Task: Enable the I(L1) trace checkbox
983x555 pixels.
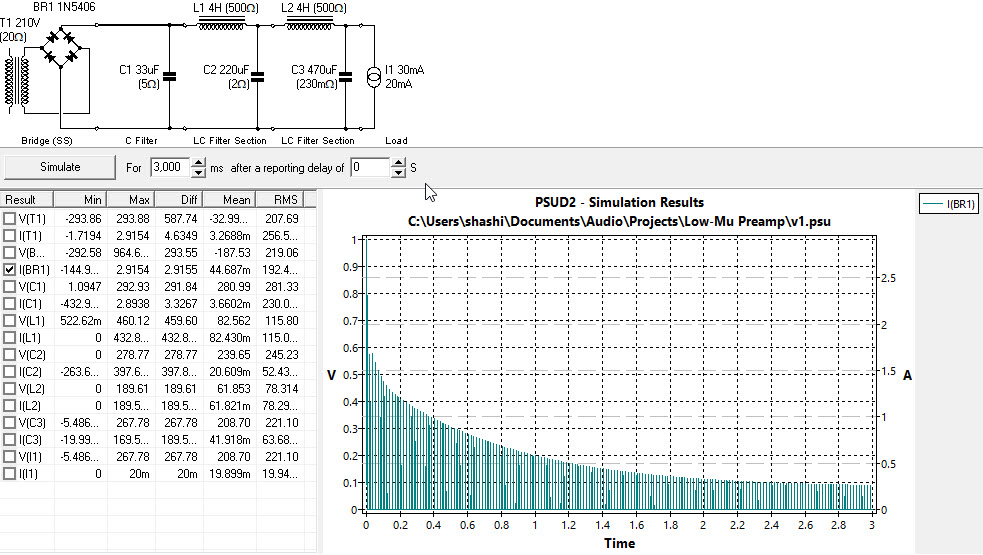Action: point(9,337)
